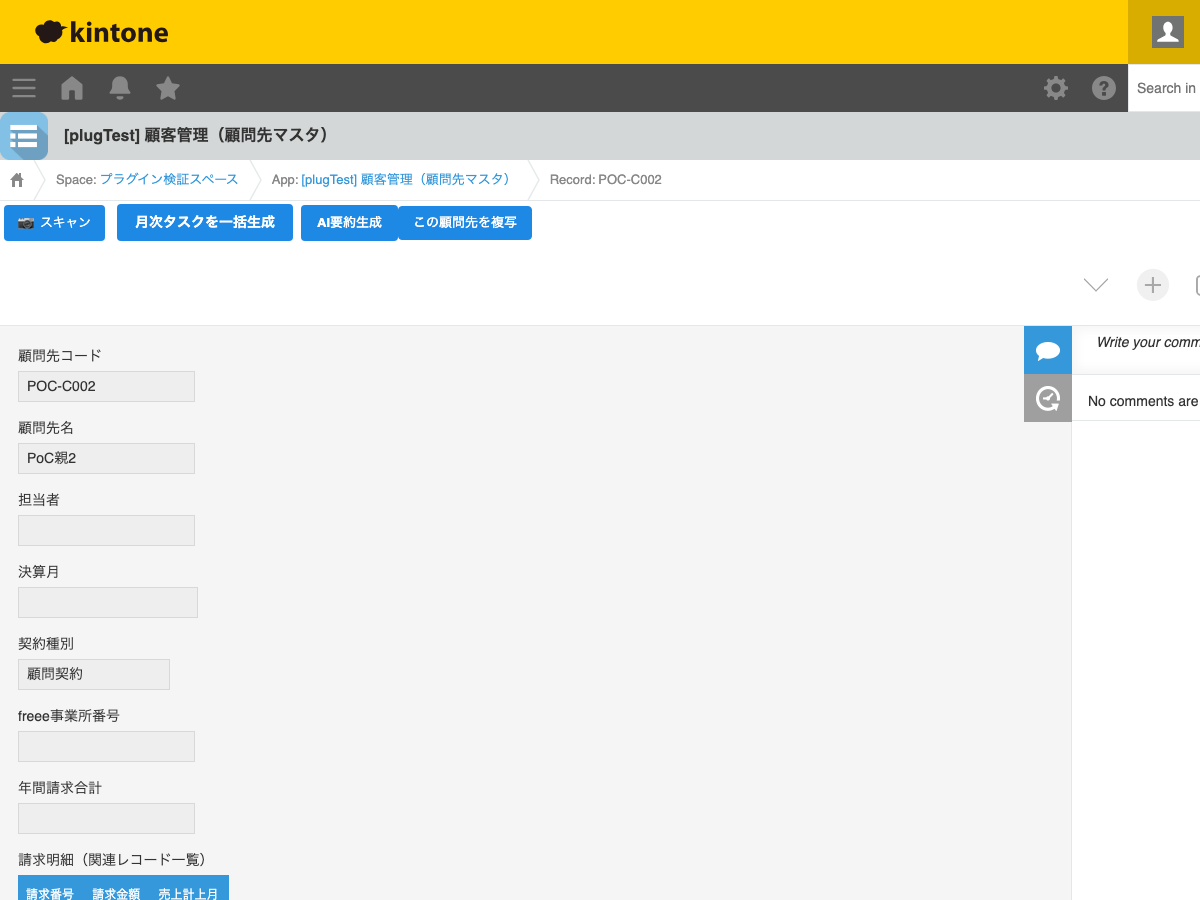Click この顧問先を複写 button
1200x900 pixels.
click(x=465, y=222)
